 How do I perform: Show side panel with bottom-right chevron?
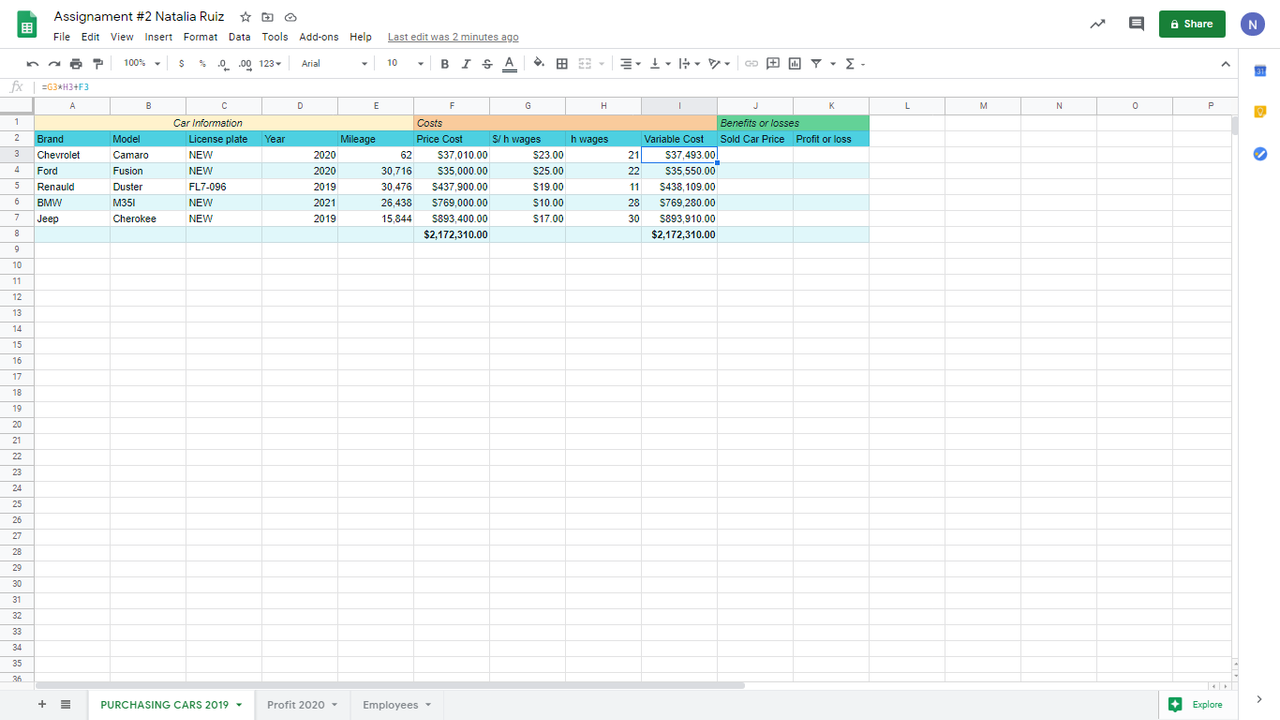(1259, 699)
